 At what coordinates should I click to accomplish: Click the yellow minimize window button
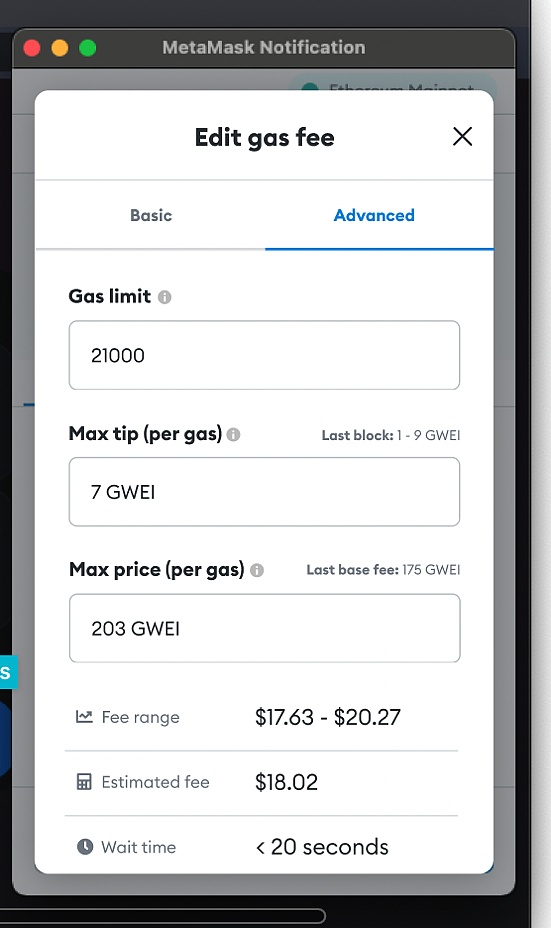click(x=60, y=48)
